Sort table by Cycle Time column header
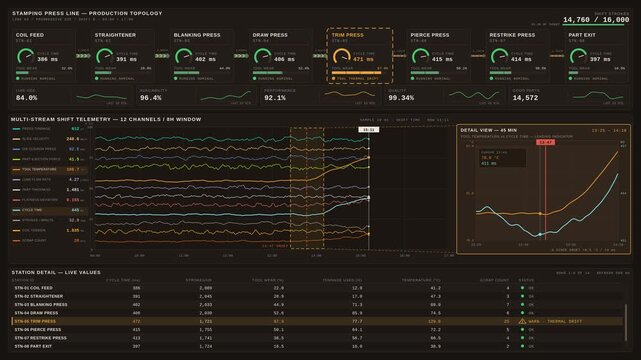 click(x=123, y=280)
